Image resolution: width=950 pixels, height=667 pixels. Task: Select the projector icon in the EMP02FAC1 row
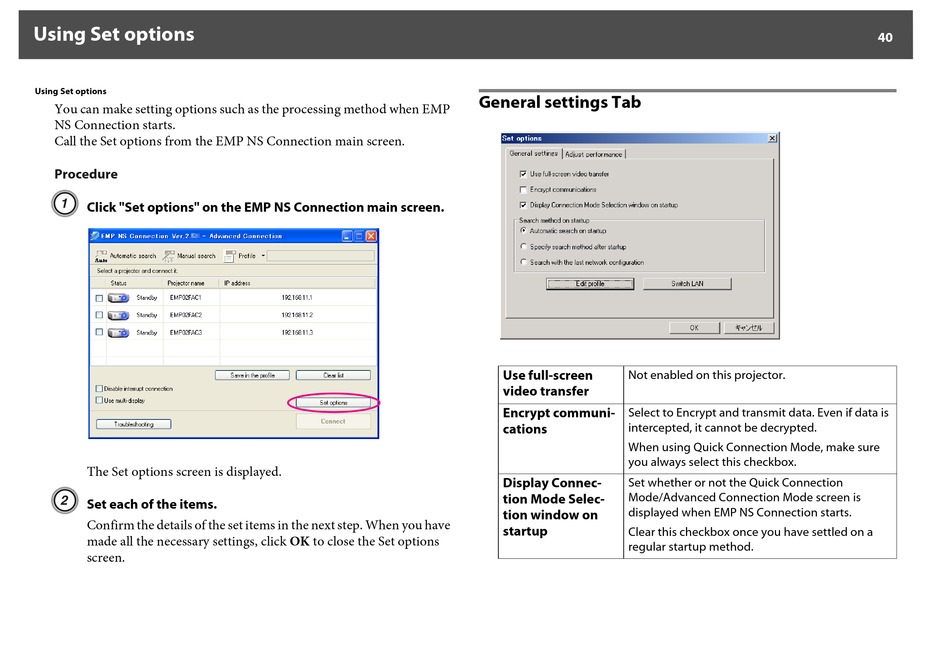coord(119,298)
